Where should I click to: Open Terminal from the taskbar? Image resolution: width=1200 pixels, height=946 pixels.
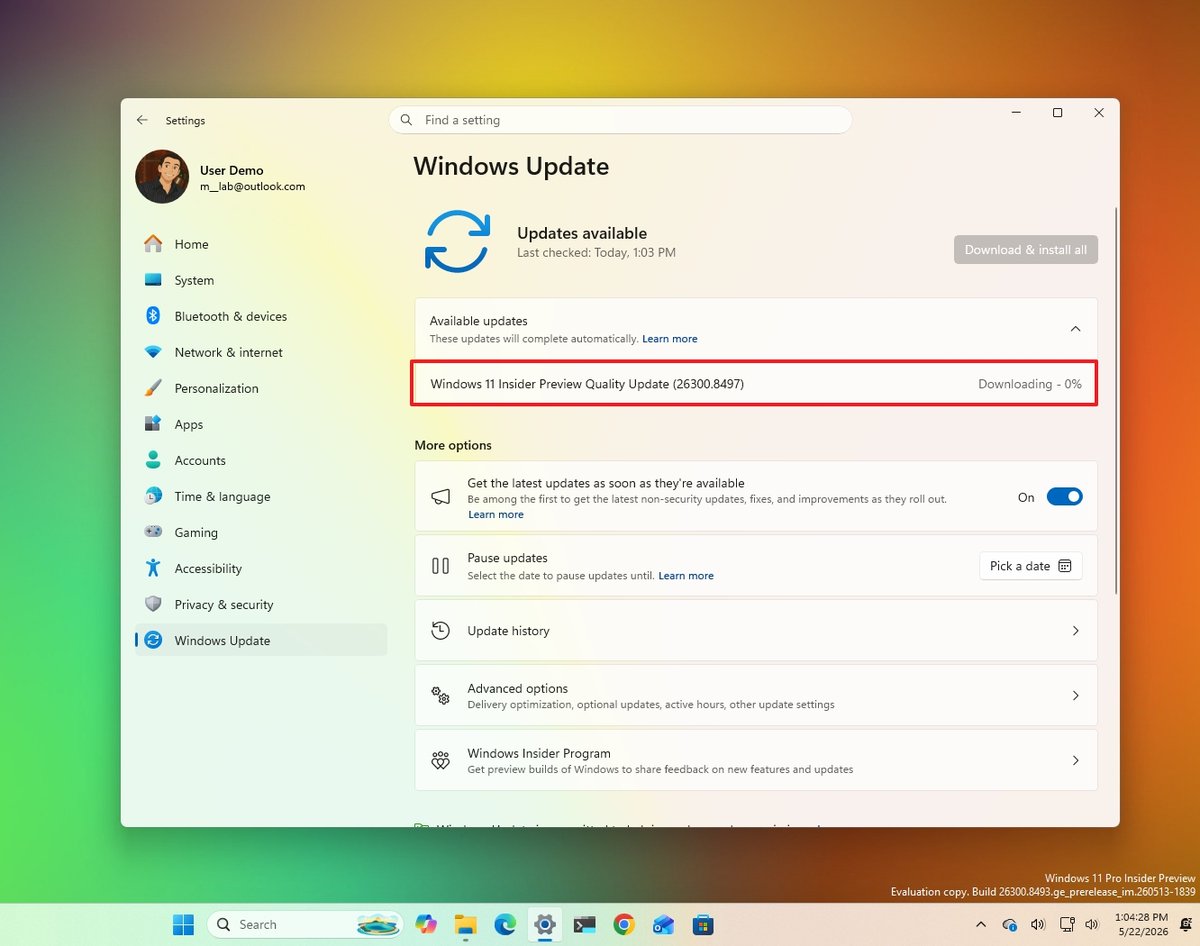tap(584, 924)
